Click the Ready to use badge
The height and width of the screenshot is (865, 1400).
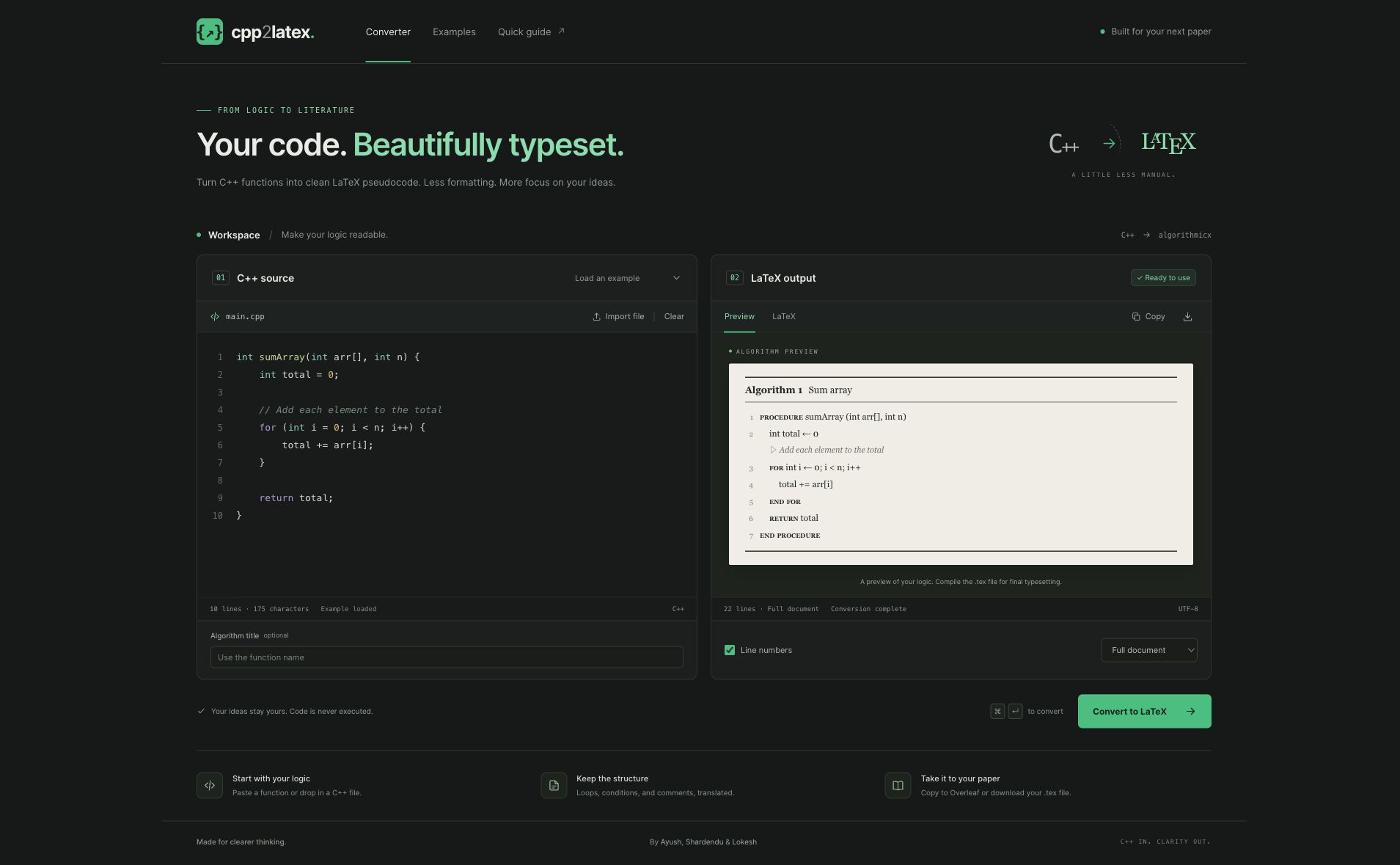pyautogui.click(x=1163, y=278)
